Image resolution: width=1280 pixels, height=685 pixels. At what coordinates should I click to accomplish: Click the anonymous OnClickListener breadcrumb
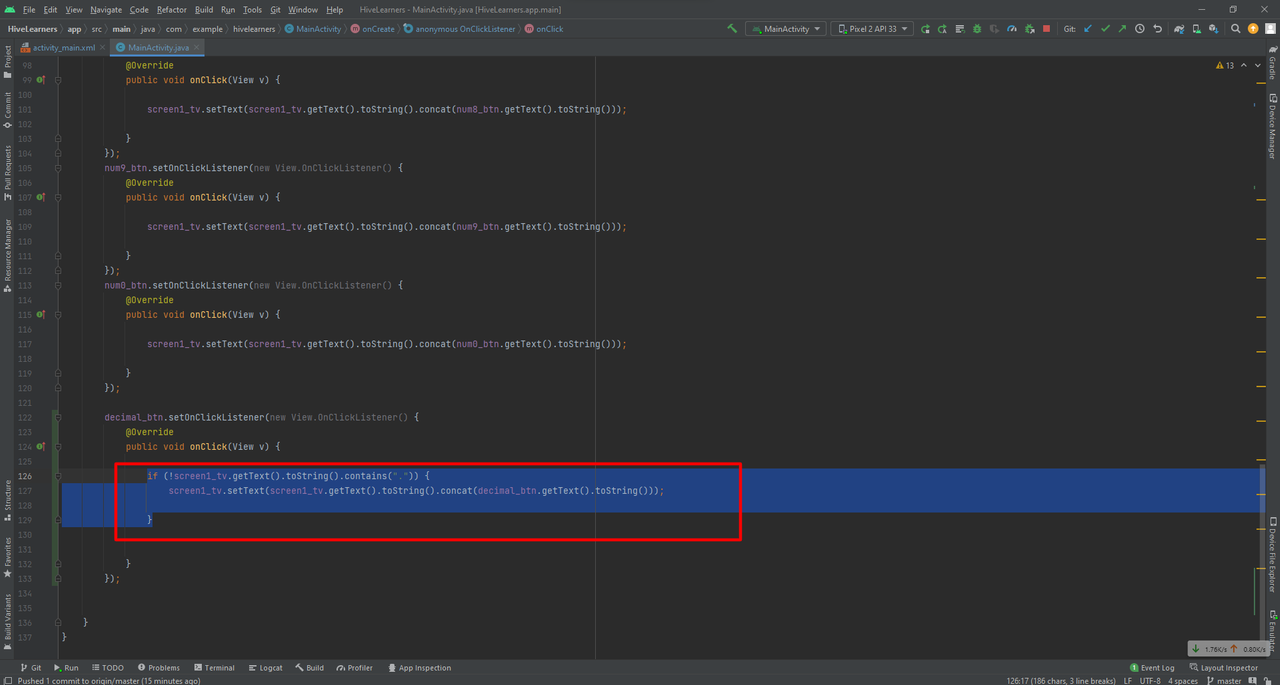coord(460,29)
